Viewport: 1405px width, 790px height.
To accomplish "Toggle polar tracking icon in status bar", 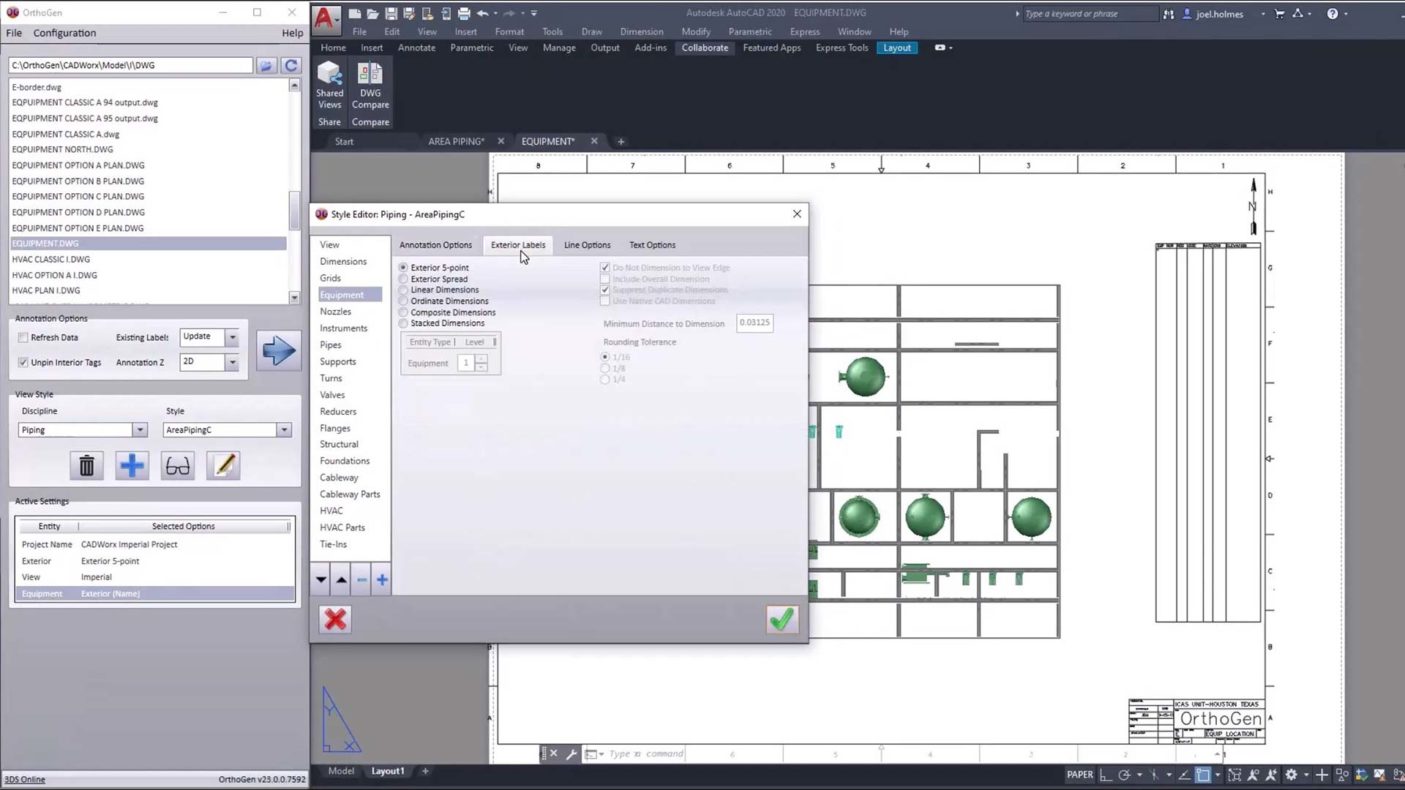I will pyautogui.click(x=1125, y=775).
